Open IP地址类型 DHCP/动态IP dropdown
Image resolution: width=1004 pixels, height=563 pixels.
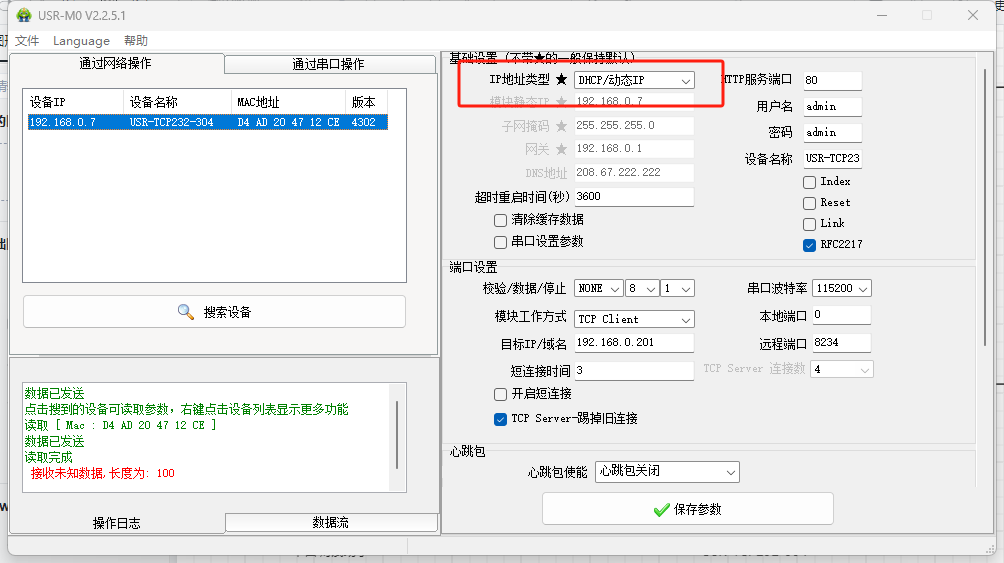coord(634,81)
